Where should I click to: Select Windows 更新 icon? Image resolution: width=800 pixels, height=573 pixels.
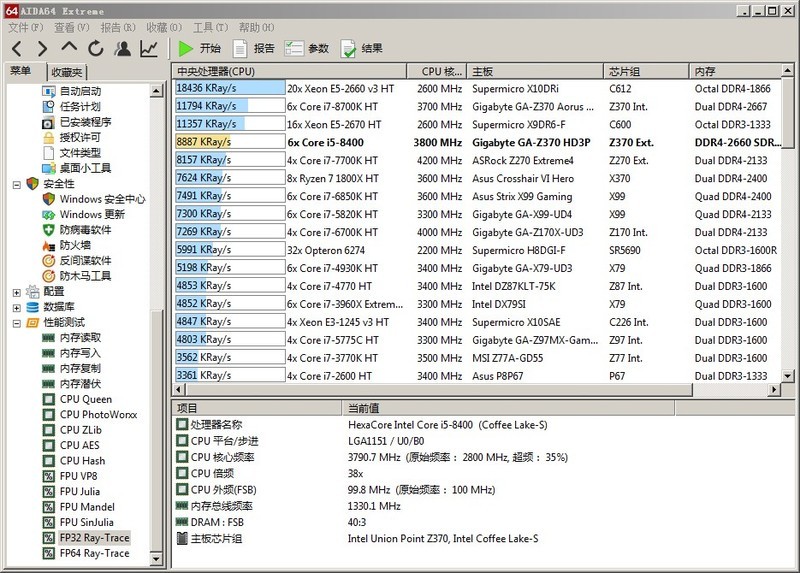click(x=48, y=215)
